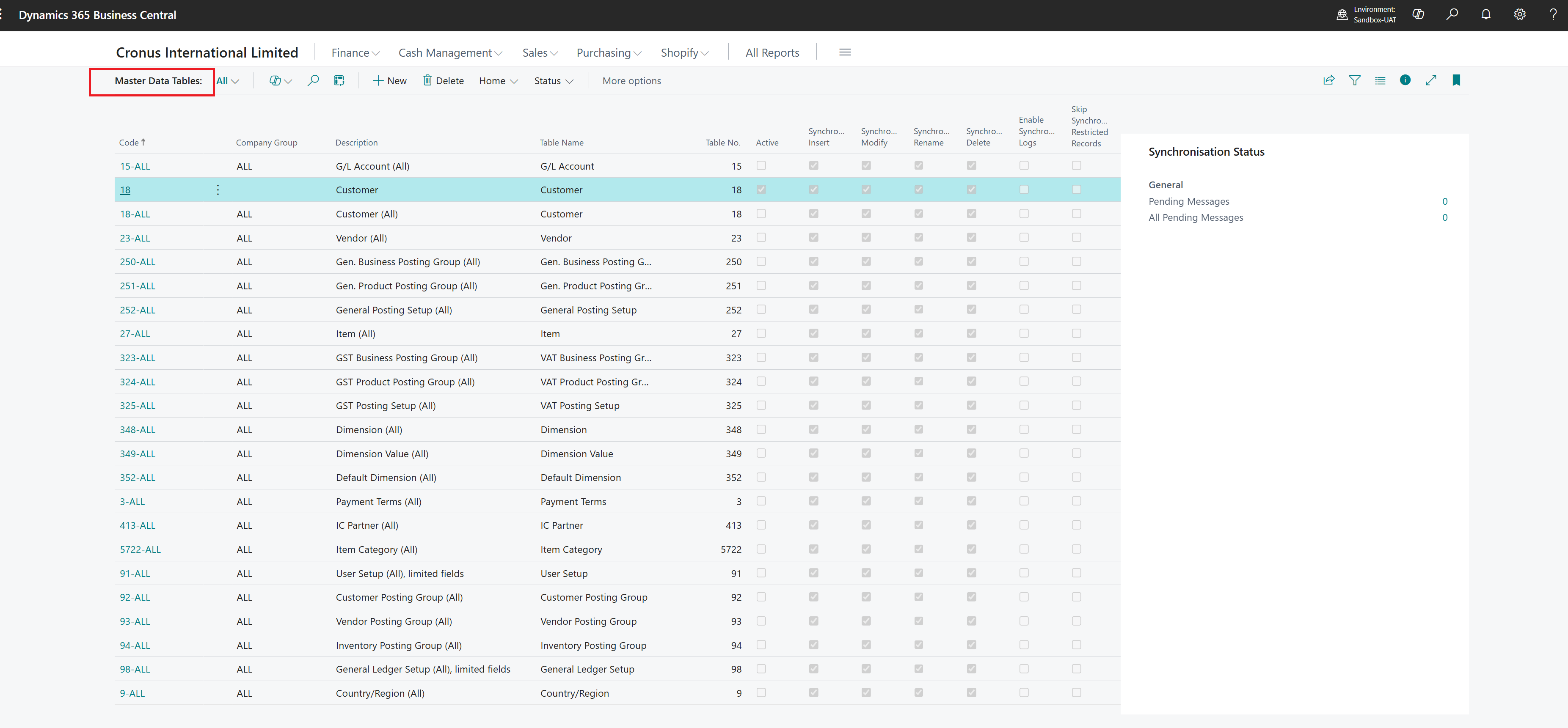Open All Reports

[x=772, y=53]
